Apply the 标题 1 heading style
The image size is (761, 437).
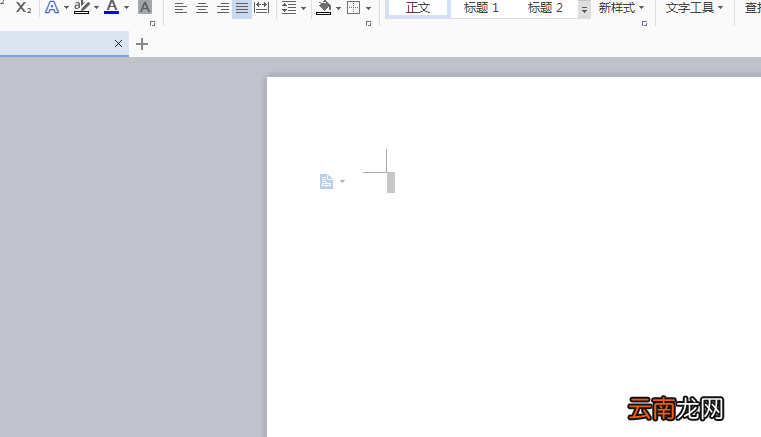click(481, 8)
